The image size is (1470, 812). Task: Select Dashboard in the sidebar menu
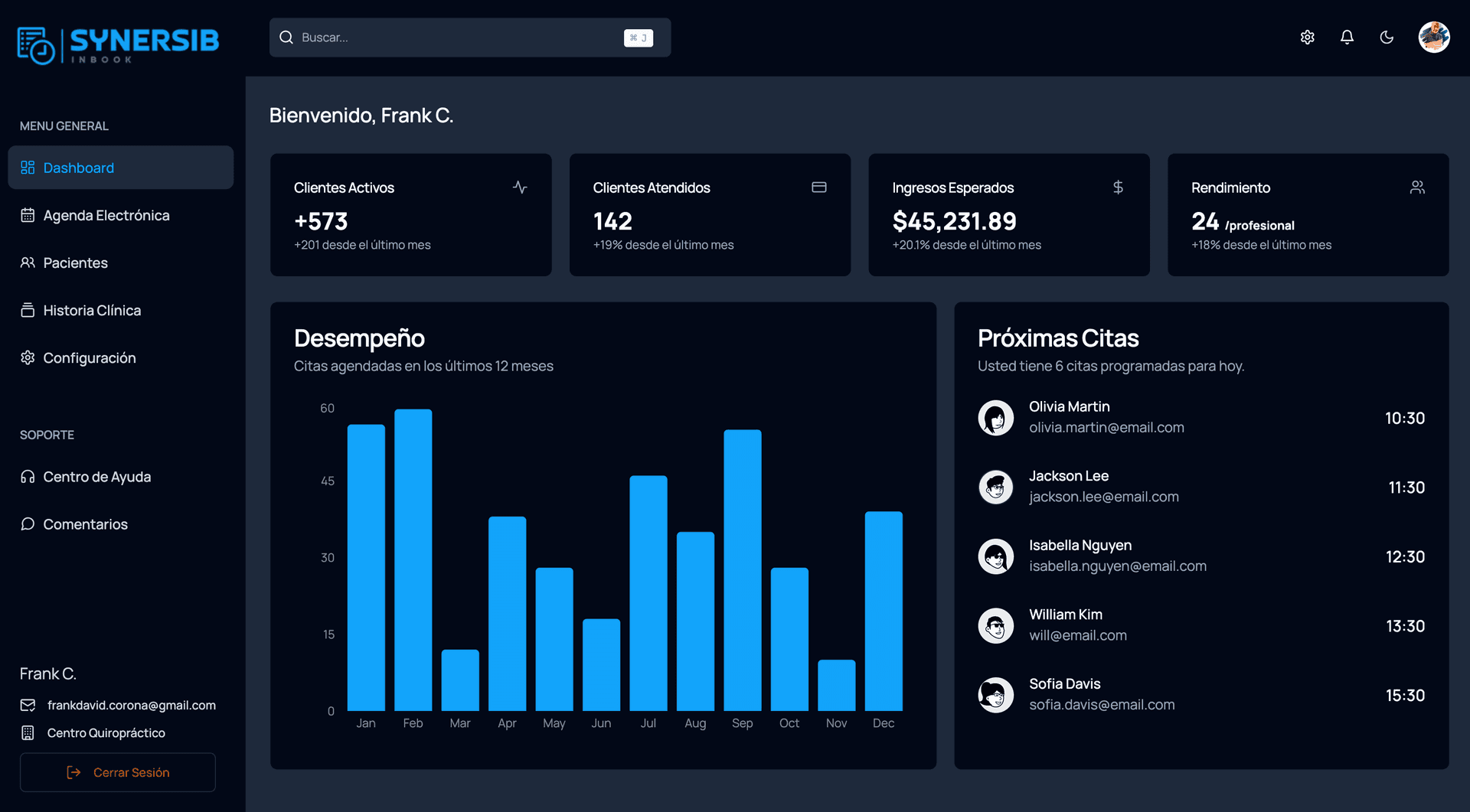pos(120,168)
